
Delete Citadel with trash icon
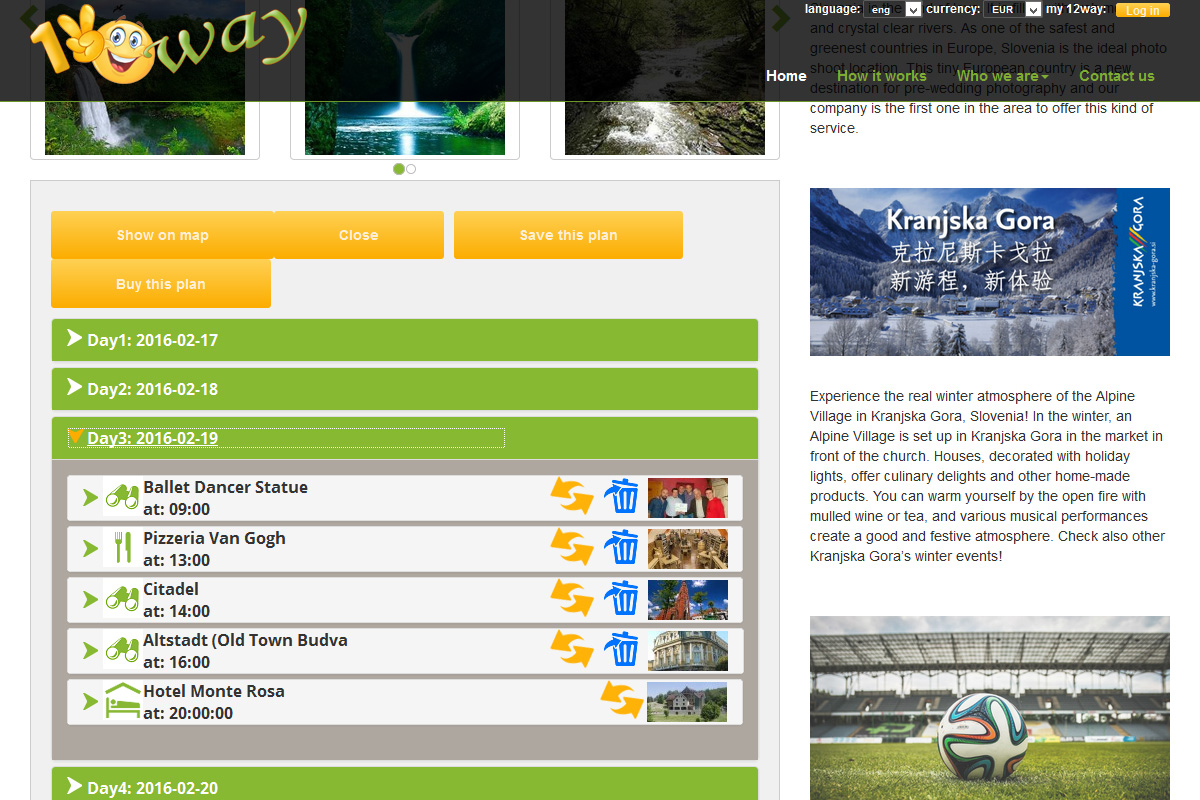point(622,598)
